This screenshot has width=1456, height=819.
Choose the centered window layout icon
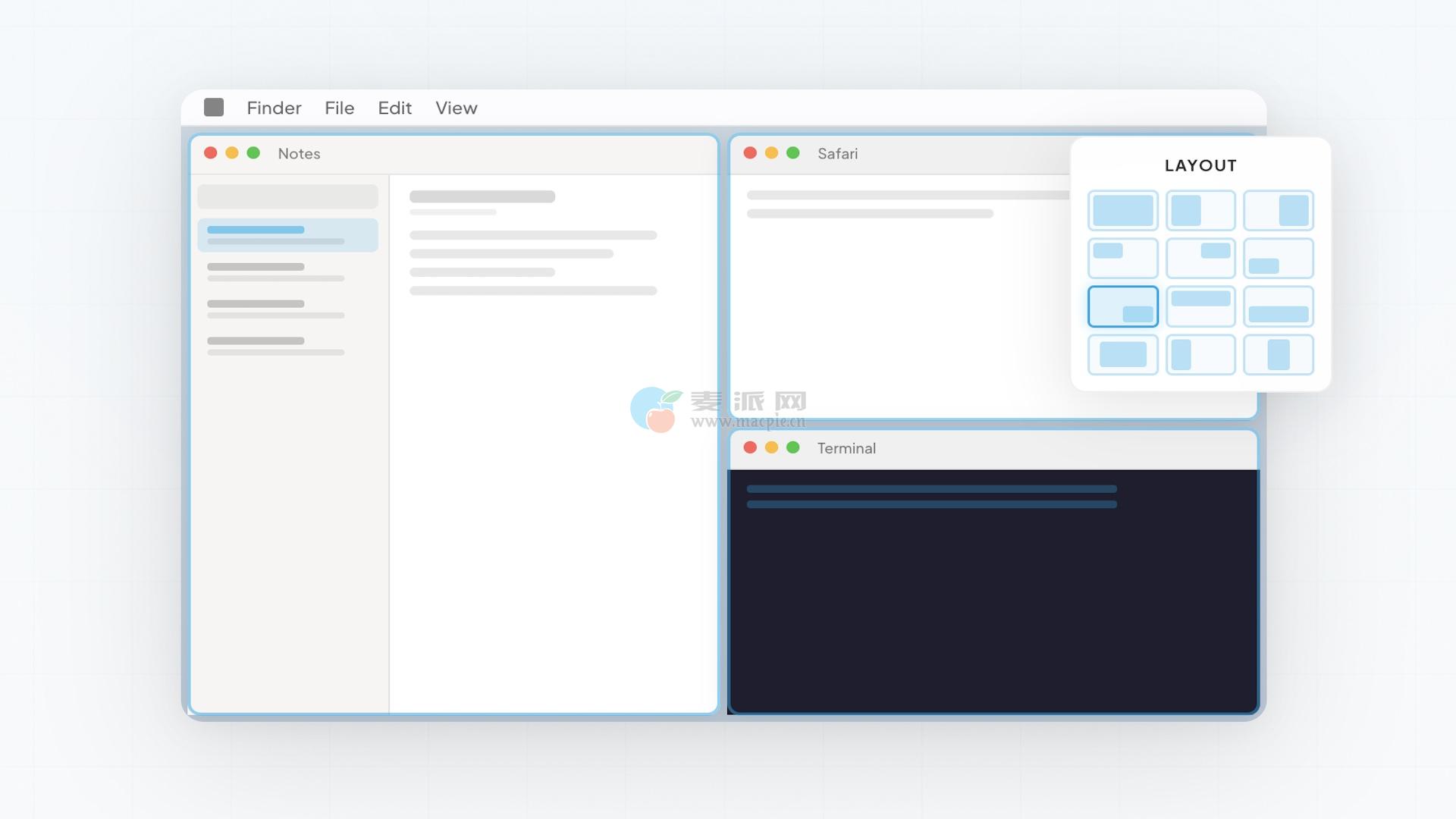coord(1122,354)
